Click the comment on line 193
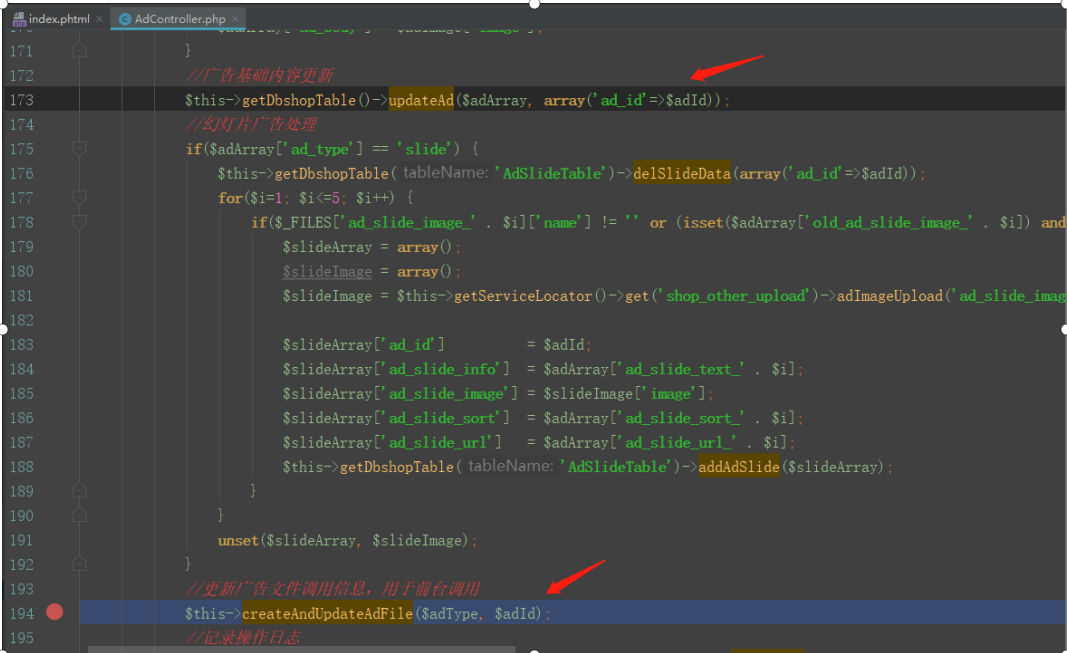The height and width of the screenshot is (653, 1067). (332, 589)
